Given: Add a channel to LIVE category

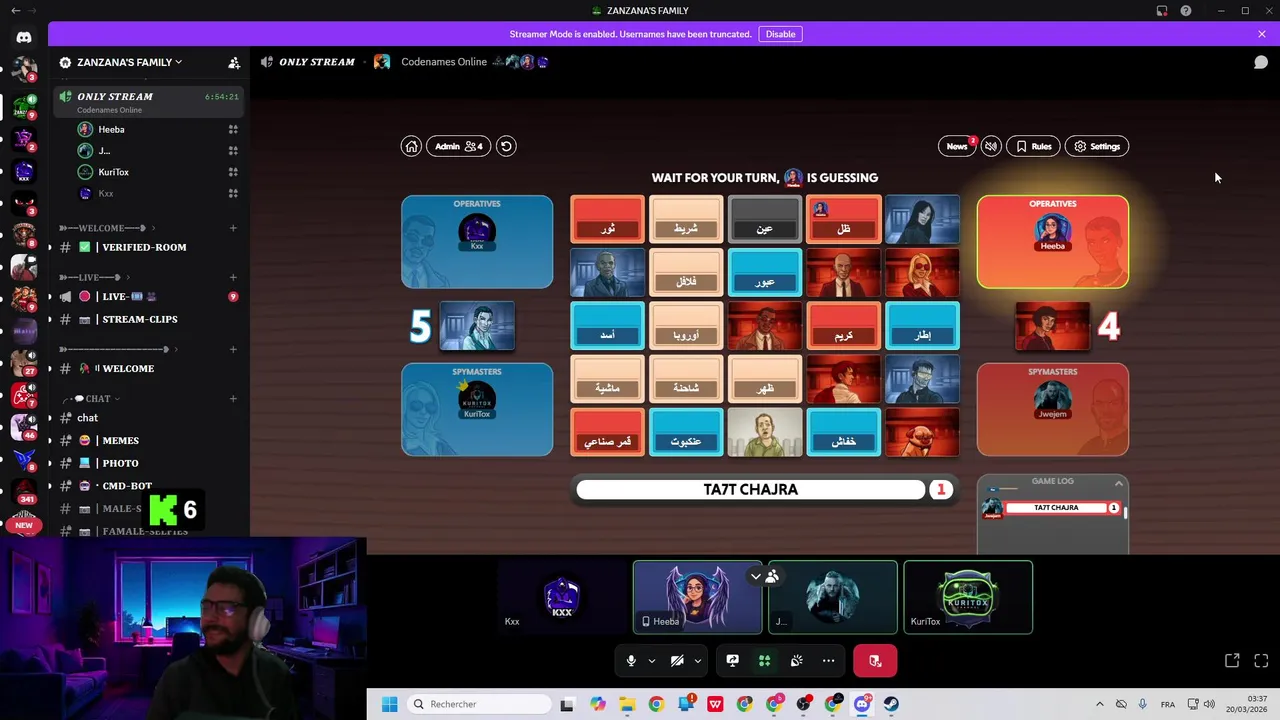Looking at the screenshot, I should pos(233,277).
